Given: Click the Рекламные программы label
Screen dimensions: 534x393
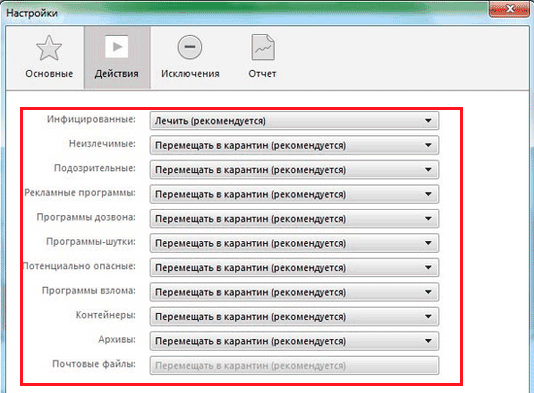Looking at the screenshot, I should [x=80, y=193].
